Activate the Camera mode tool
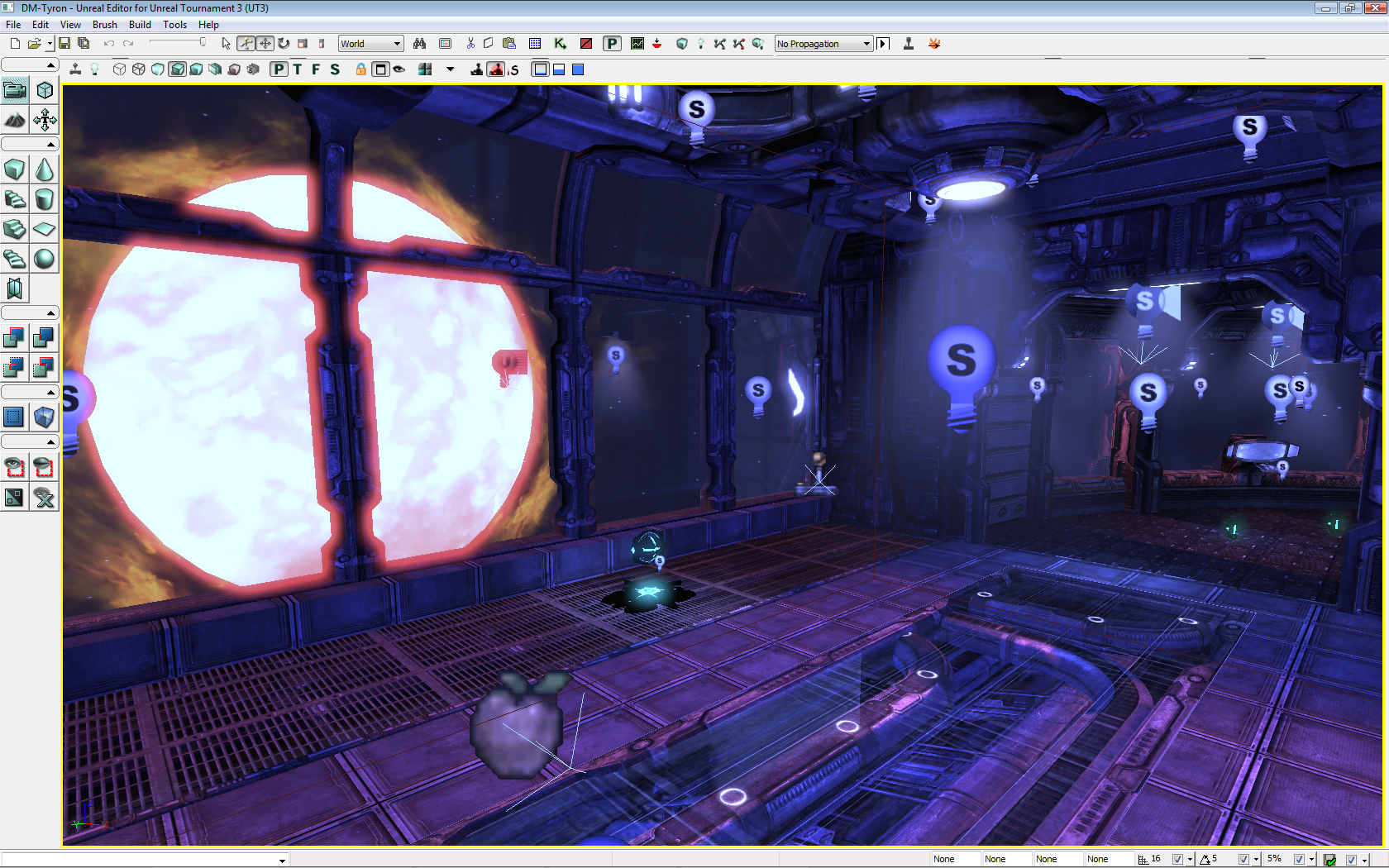The image size is (1389, 868). click(x=15, y=90)
